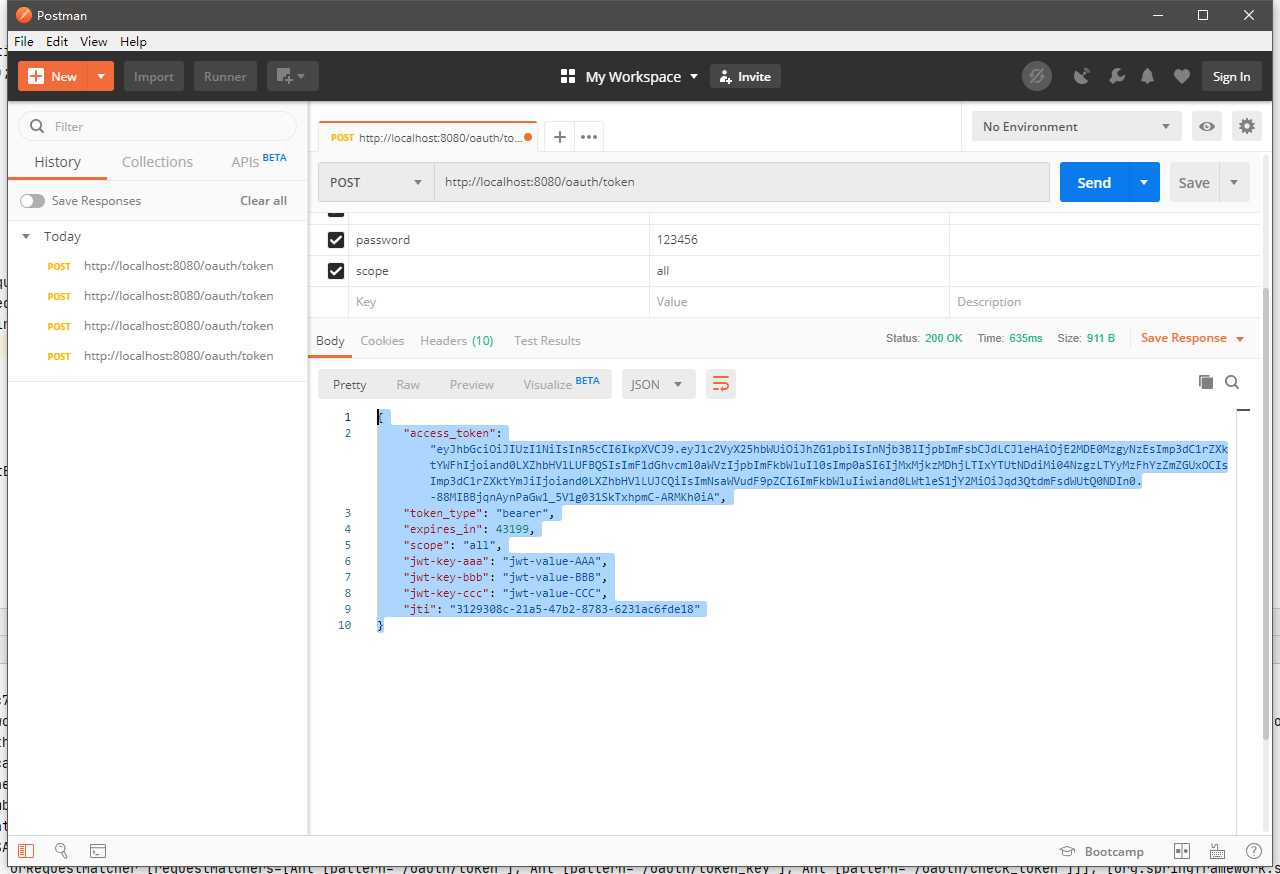Open the No Environment dropdown
The image size is (1280, 874).
coord(1076,126)
